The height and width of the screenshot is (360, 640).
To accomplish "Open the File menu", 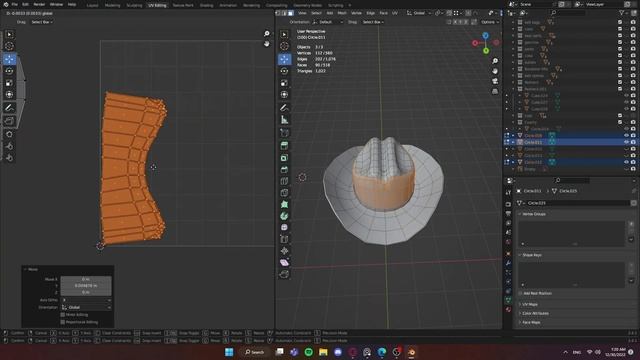I will tap(15, 4).
